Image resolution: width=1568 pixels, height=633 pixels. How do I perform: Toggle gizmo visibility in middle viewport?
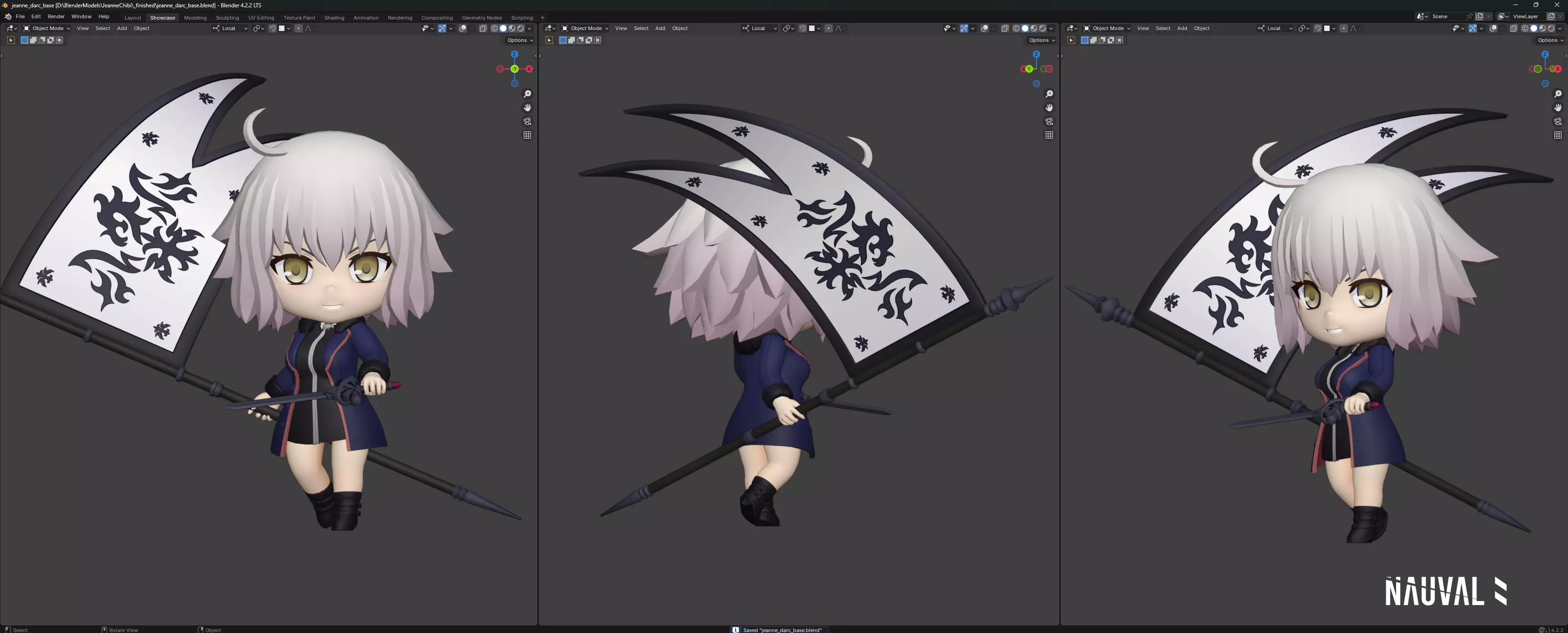click(964, 29)
